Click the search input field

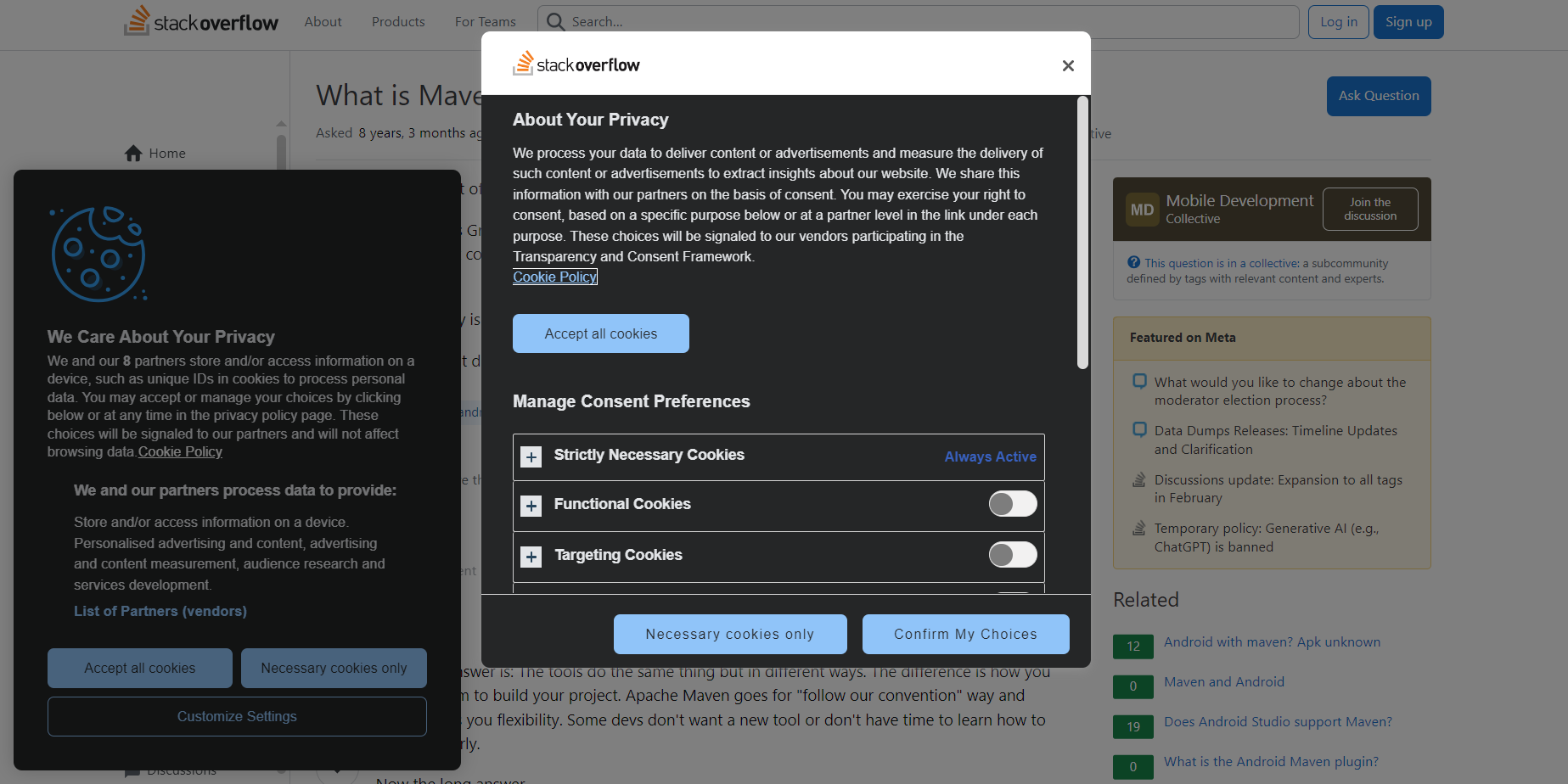pos(919,21)
